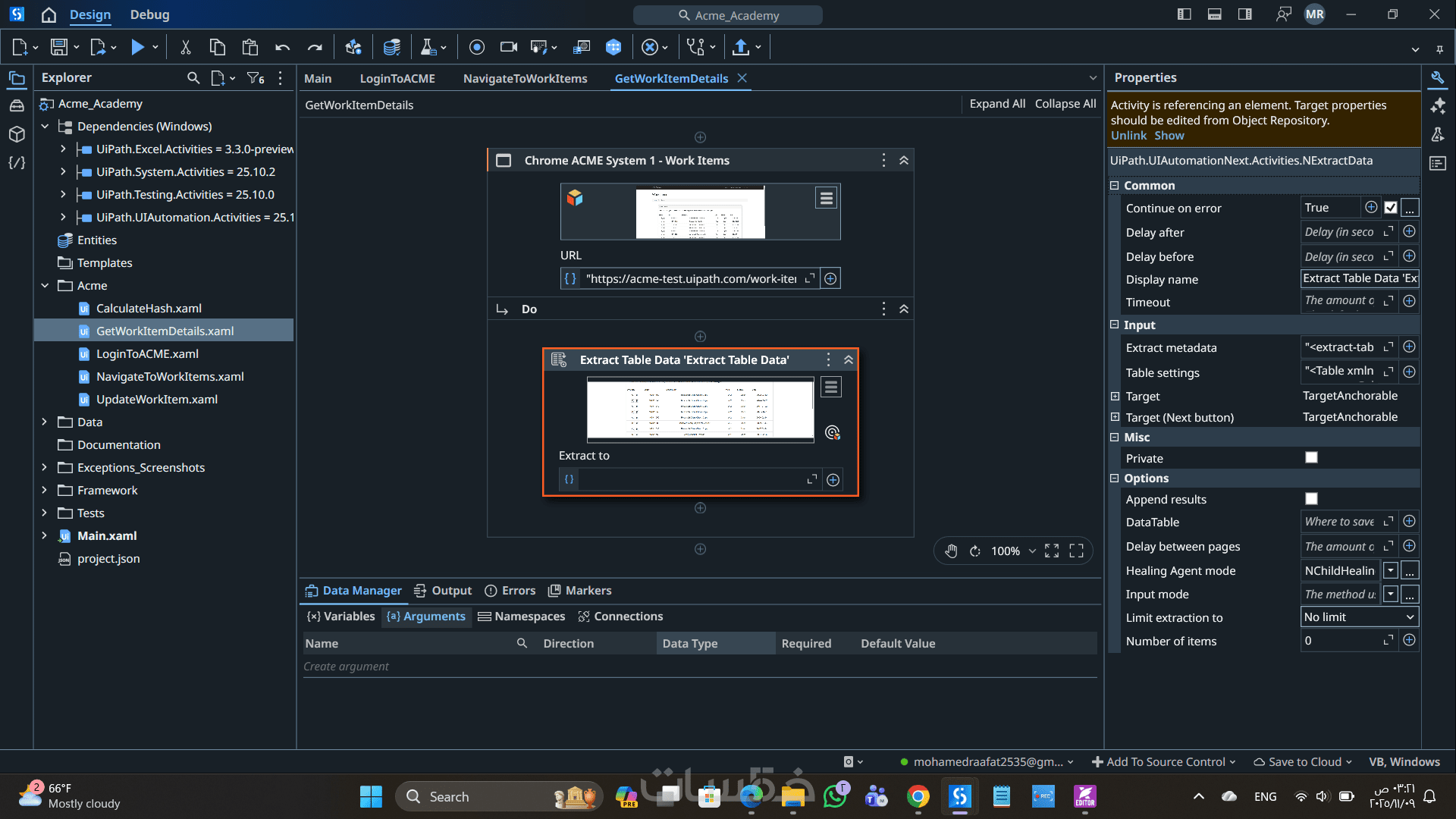Switch to the NavigateToWorkItems tab
1456x819 pixels.
pos(525,78)
